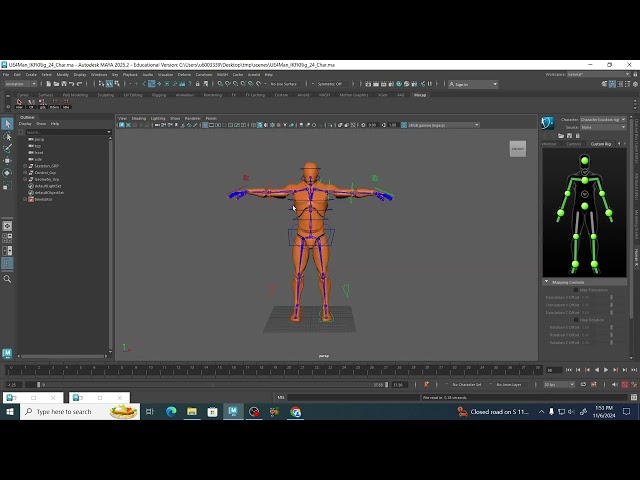The width and height of the screenshot is (640, 480).
Task: Enable the Map Rotation checkbox
Action: point(576,320)
